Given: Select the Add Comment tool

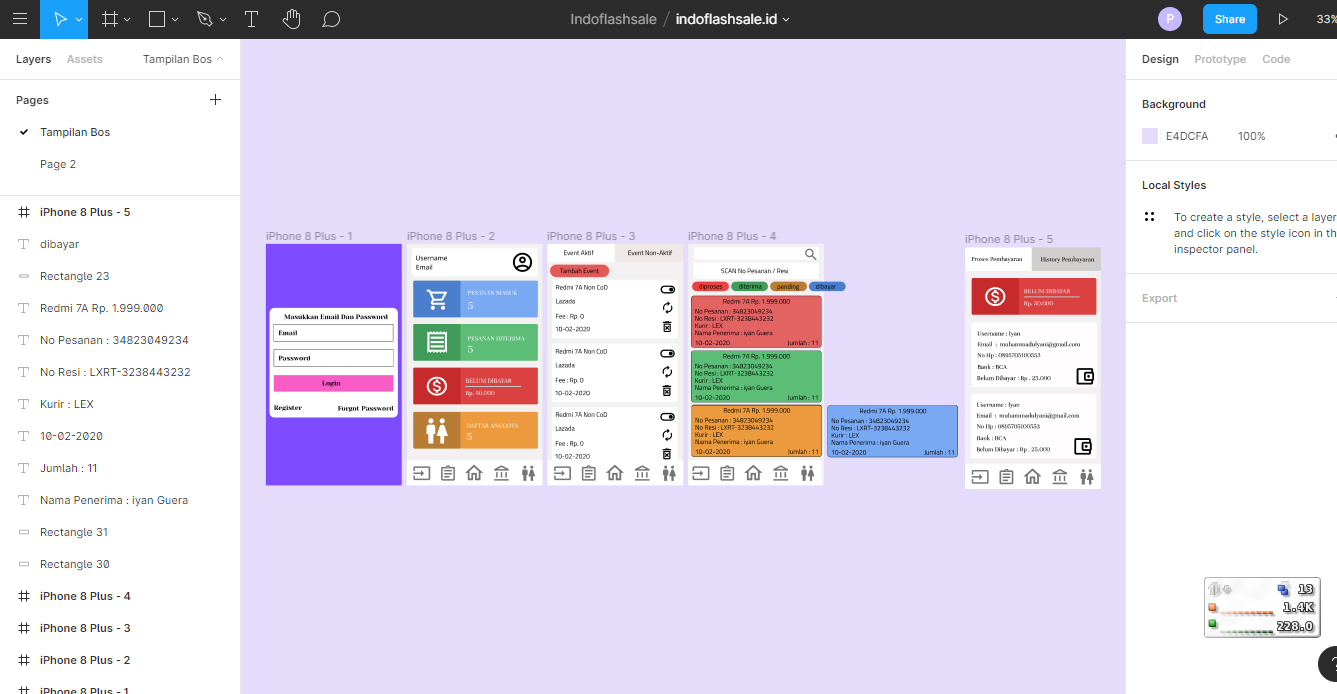Looking at the screenshot, I should point(332,19).
